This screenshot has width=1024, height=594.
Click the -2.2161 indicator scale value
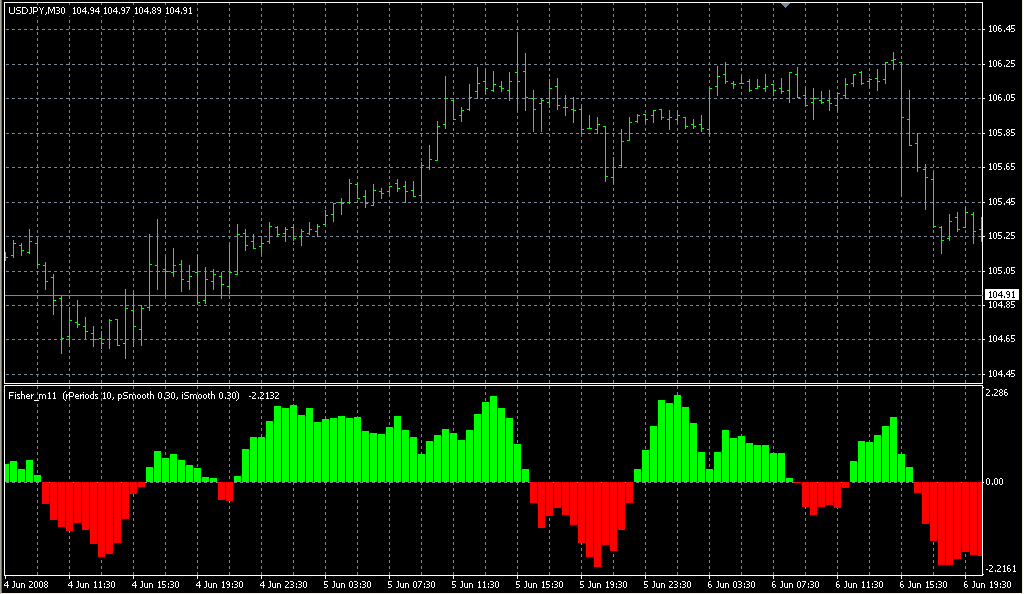pos(1002,569)
